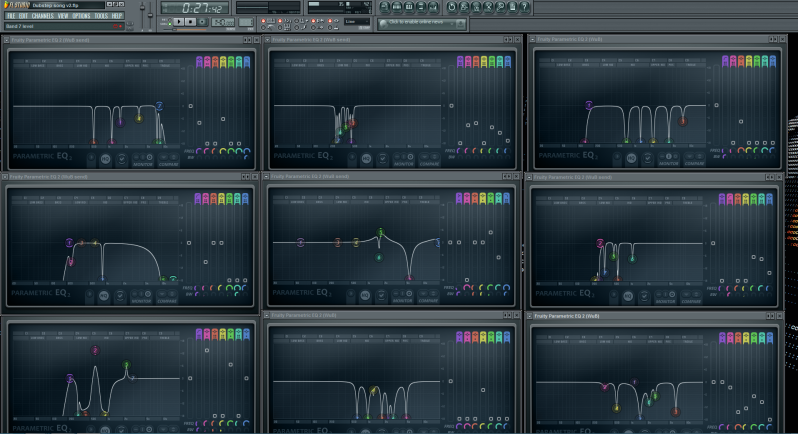798x434 pixels.
Task: Select blue band 7 type icon, top-left EQ
Action: (247, 62)
